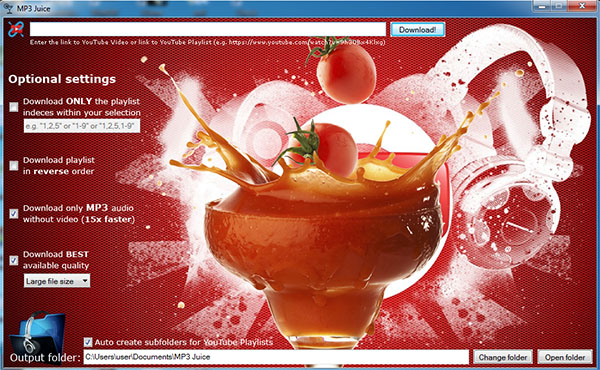Toggle Auto create subfolders for YouTube Playlists

point(88,342)
